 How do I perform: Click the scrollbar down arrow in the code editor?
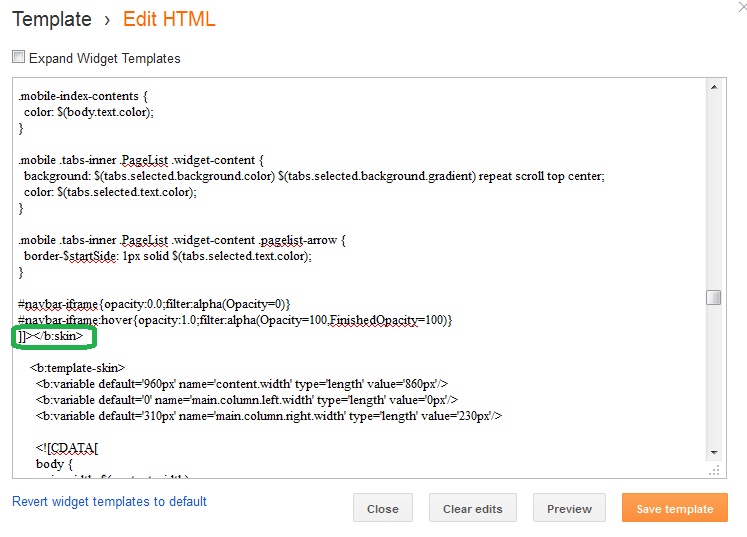(714, 452)
